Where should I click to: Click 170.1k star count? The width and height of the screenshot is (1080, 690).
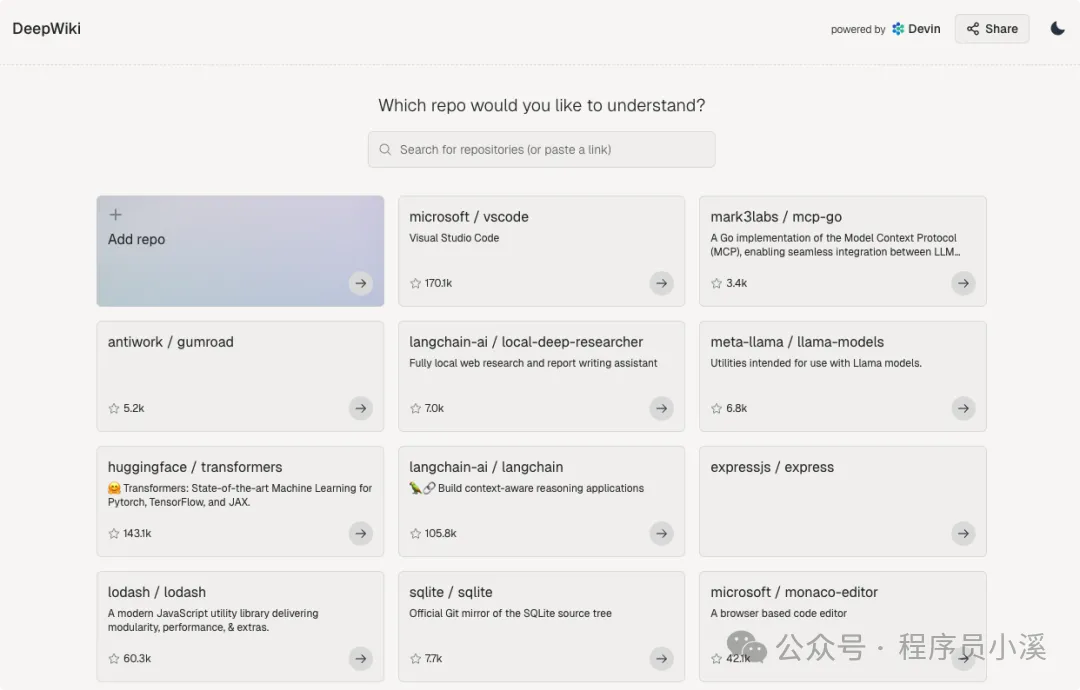(439, 283)
